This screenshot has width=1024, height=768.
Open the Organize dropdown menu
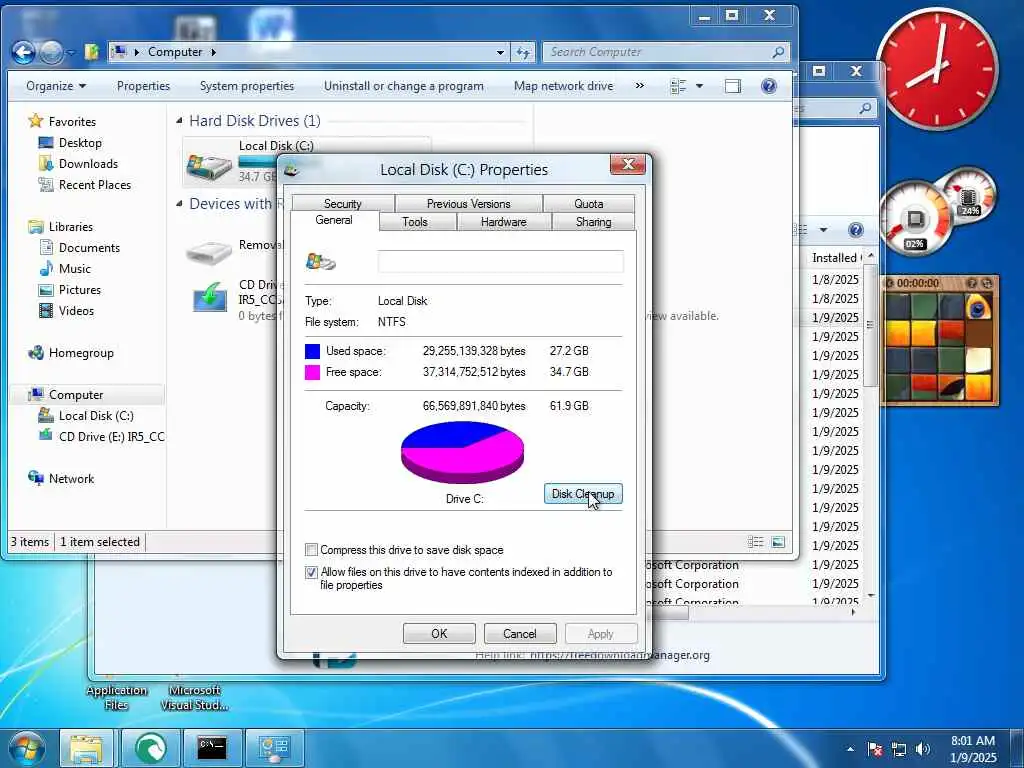[56, 86]
